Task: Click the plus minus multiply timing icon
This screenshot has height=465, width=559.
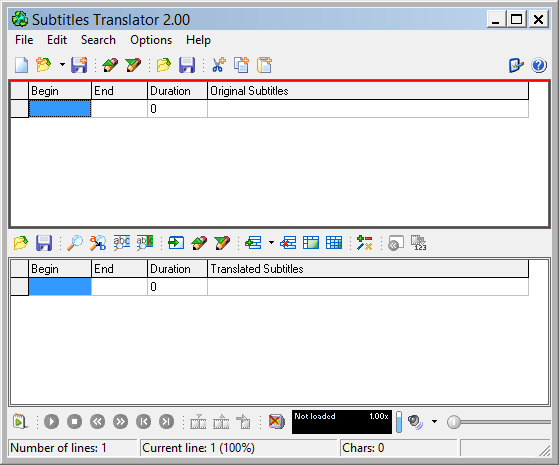Action: (364, 243)
